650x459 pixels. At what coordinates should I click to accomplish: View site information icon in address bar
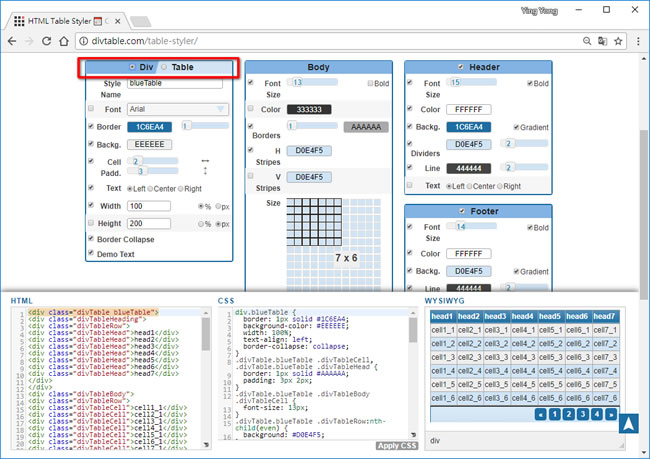click(x=83, y=41)
